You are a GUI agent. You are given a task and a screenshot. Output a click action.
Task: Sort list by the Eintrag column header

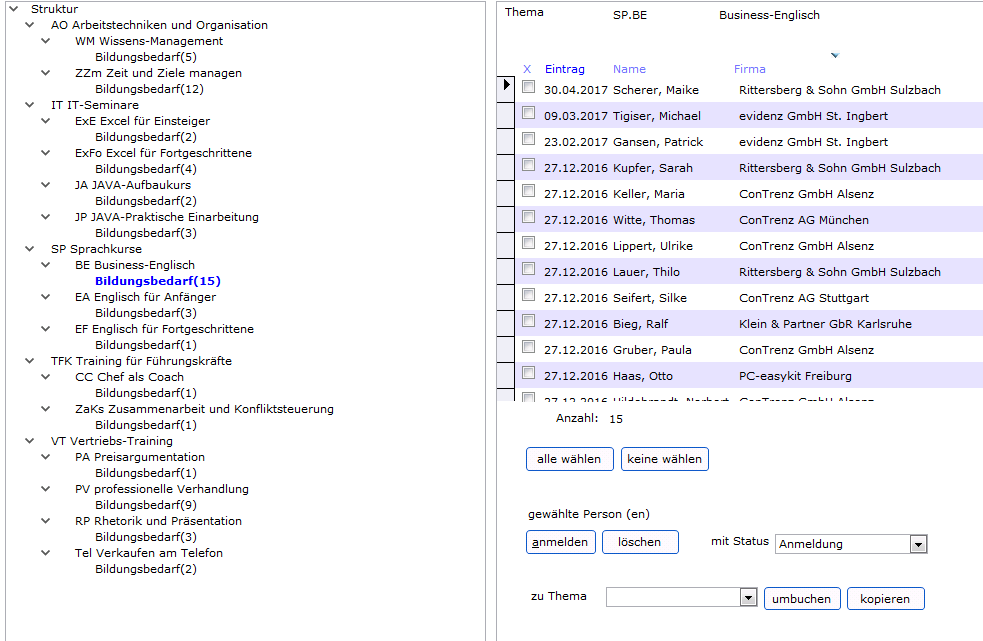click(565, 69)
